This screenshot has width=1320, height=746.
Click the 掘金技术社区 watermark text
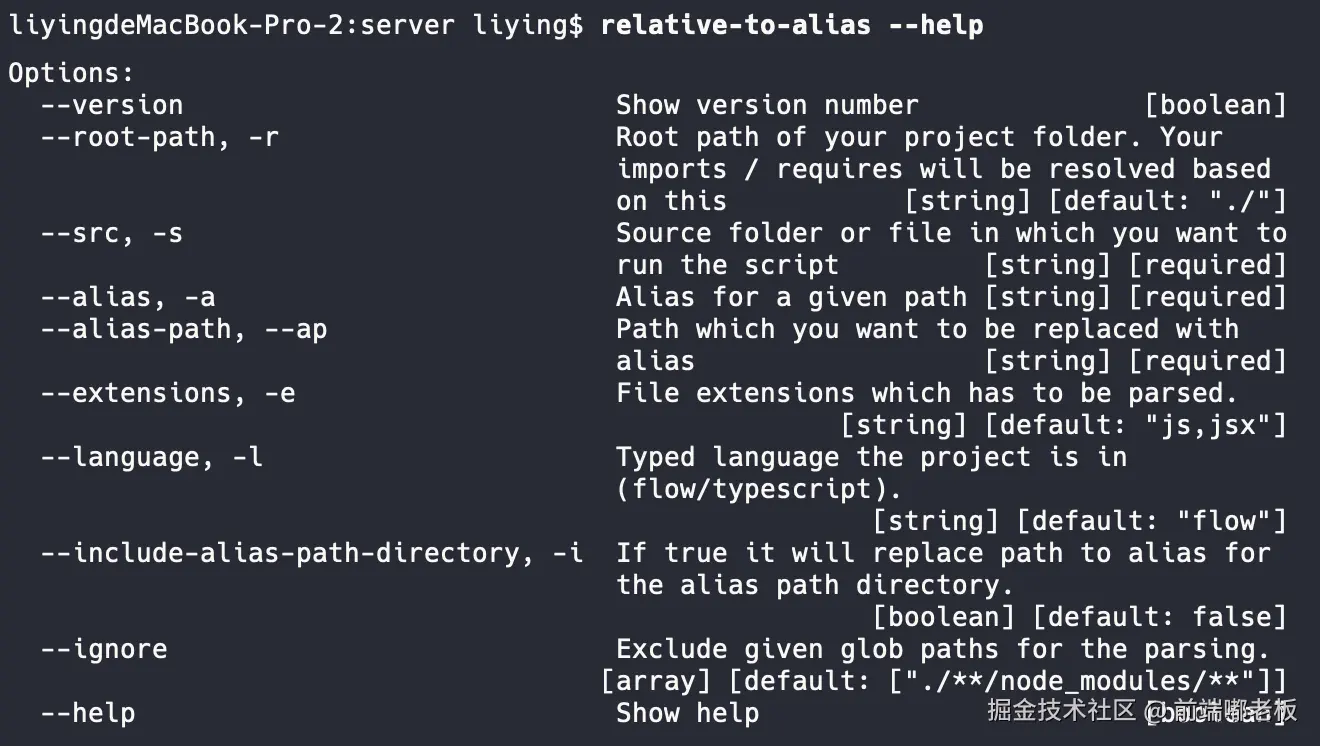1062,711
